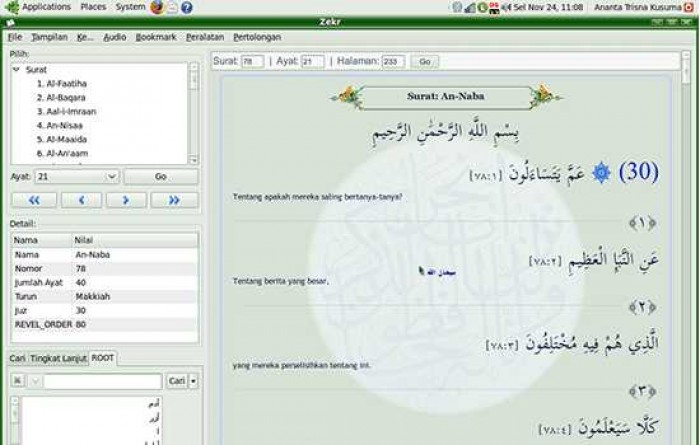This screenshot has height=445, width=700.
Task: Click the REVEL_ORDER row in Detail
Action: pos(104,324)
